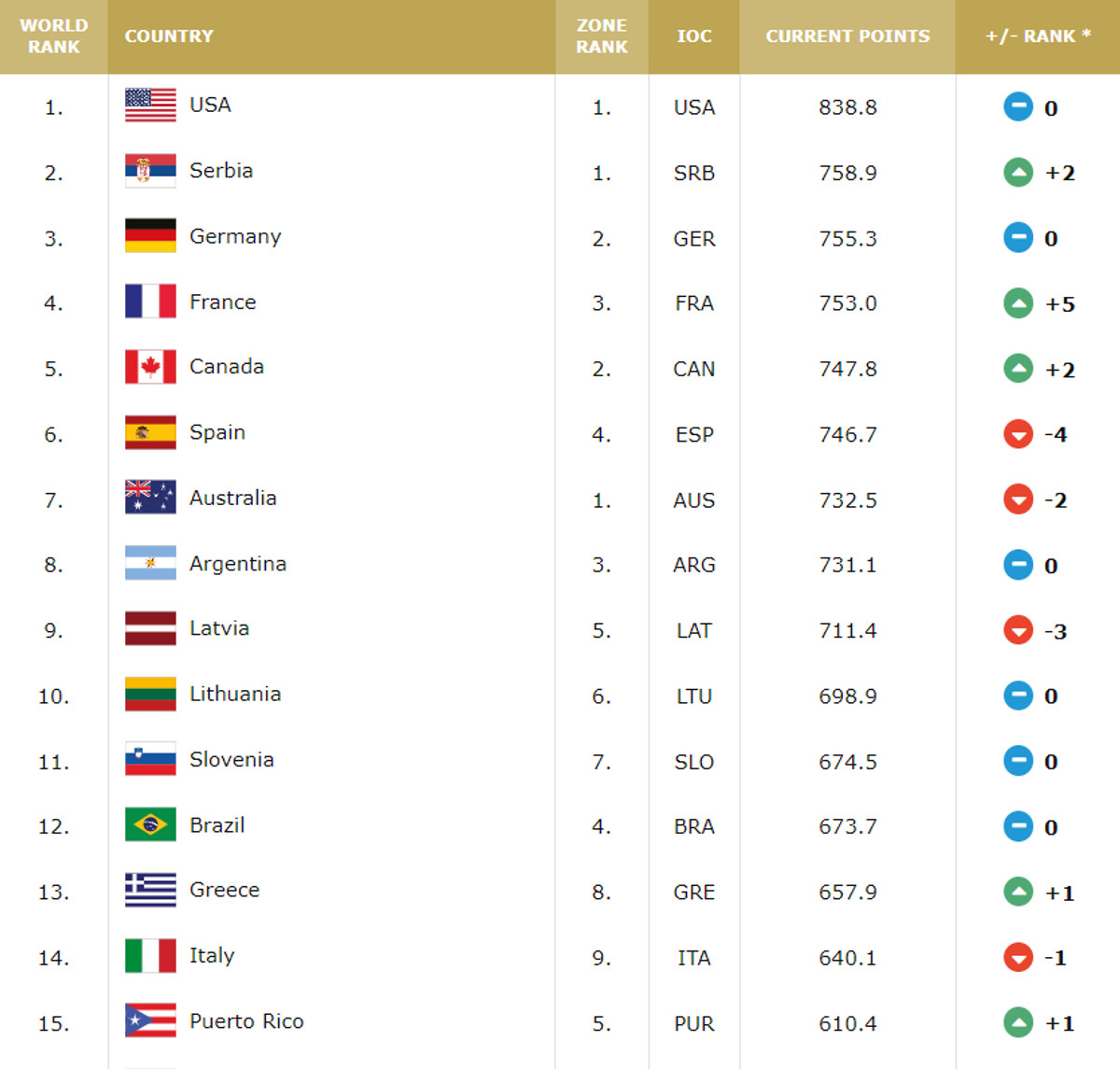The height and width of the screenshot is (1069, 1120).
Task: Click the USA flag icon
Action: pos(150,105)
